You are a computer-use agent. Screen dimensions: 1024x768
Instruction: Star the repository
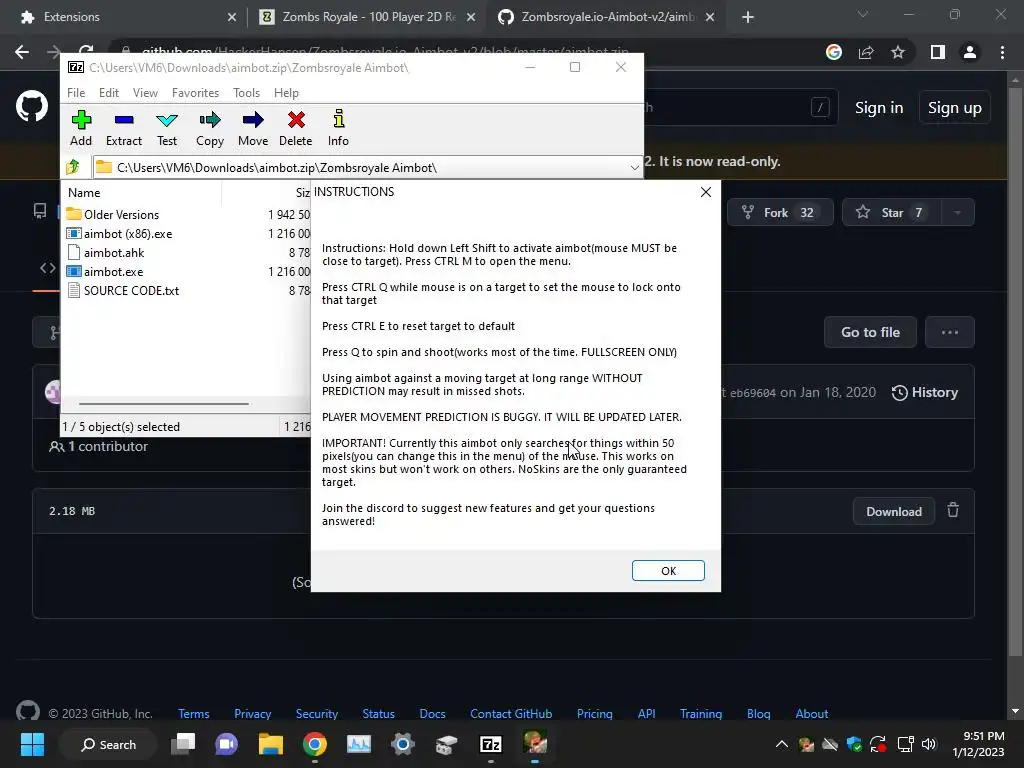pyautogui.click(x=891, y=212)
